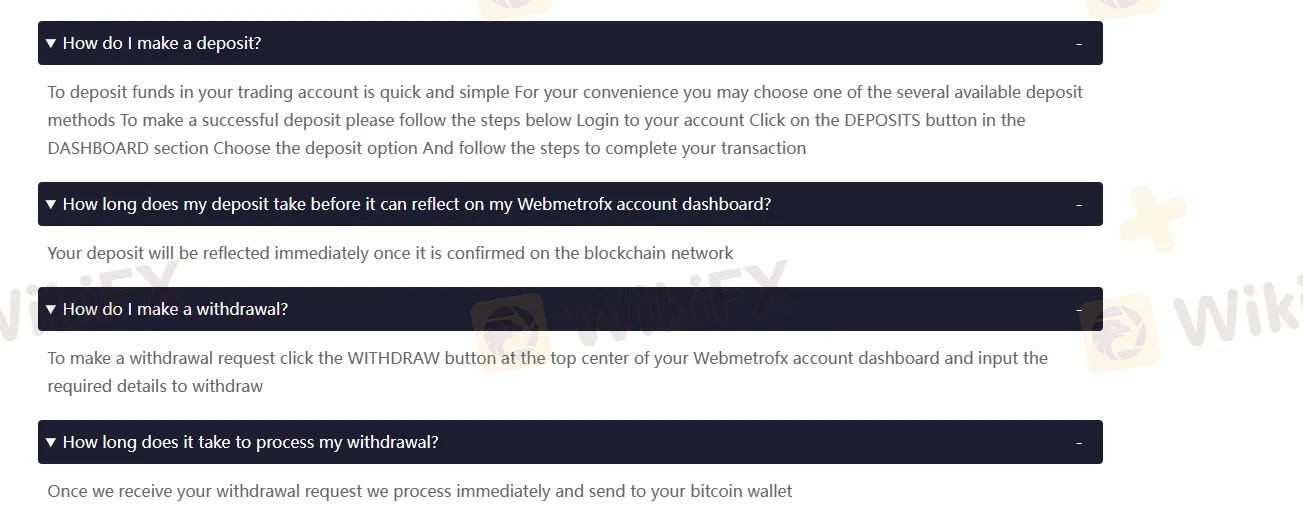Toggle the triangle beside the process my withdrawal question

pyautogui.click(x=51, y=442)
